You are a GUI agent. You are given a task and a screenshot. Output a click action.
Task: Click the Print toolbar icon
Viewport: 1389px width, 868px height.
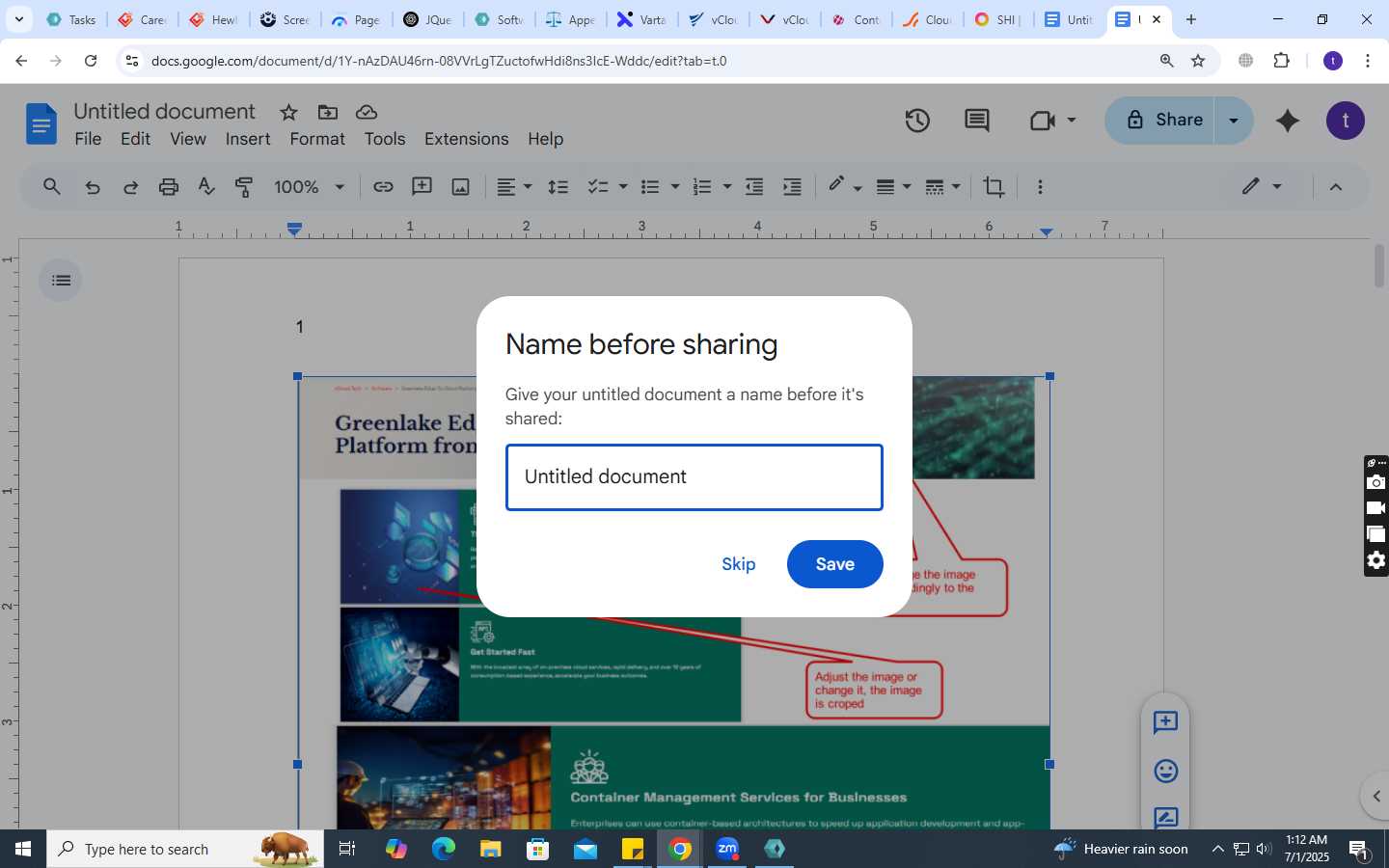tap(169, 187)
